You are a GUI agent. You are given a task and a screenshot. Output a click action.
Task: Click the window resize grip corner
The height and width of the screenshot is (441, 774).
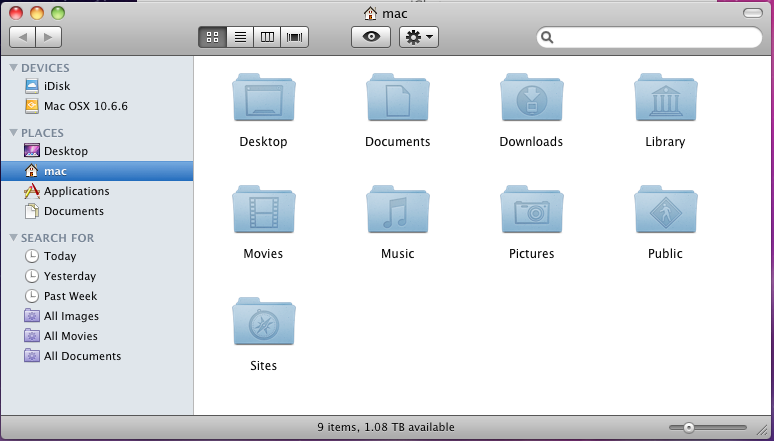tap(763, 431)
